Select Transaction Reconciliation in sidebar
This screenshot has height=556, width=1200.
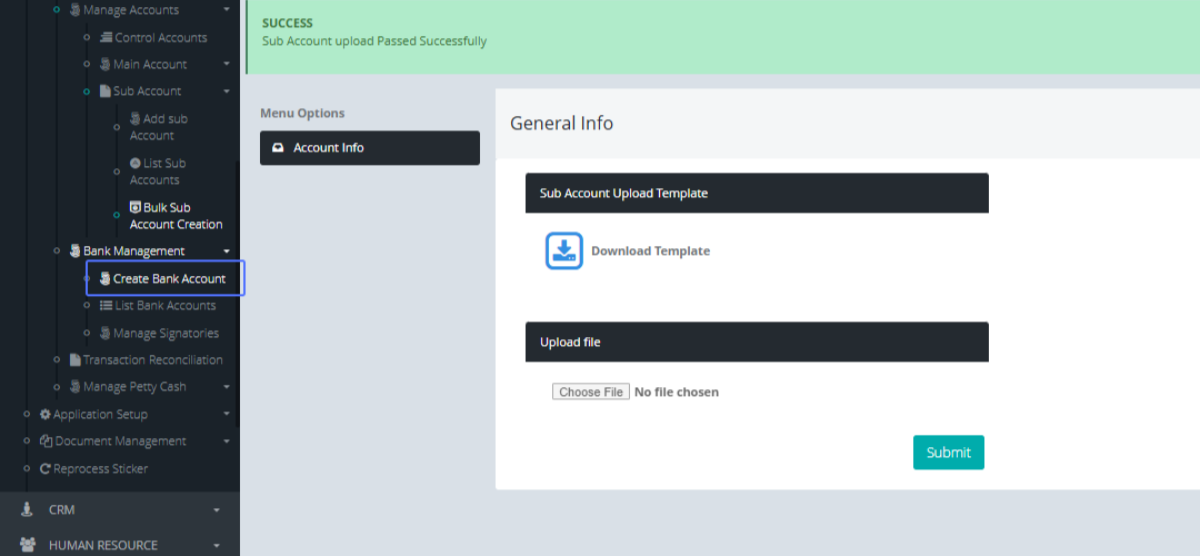pyautogui.click(x=152, y=360)
